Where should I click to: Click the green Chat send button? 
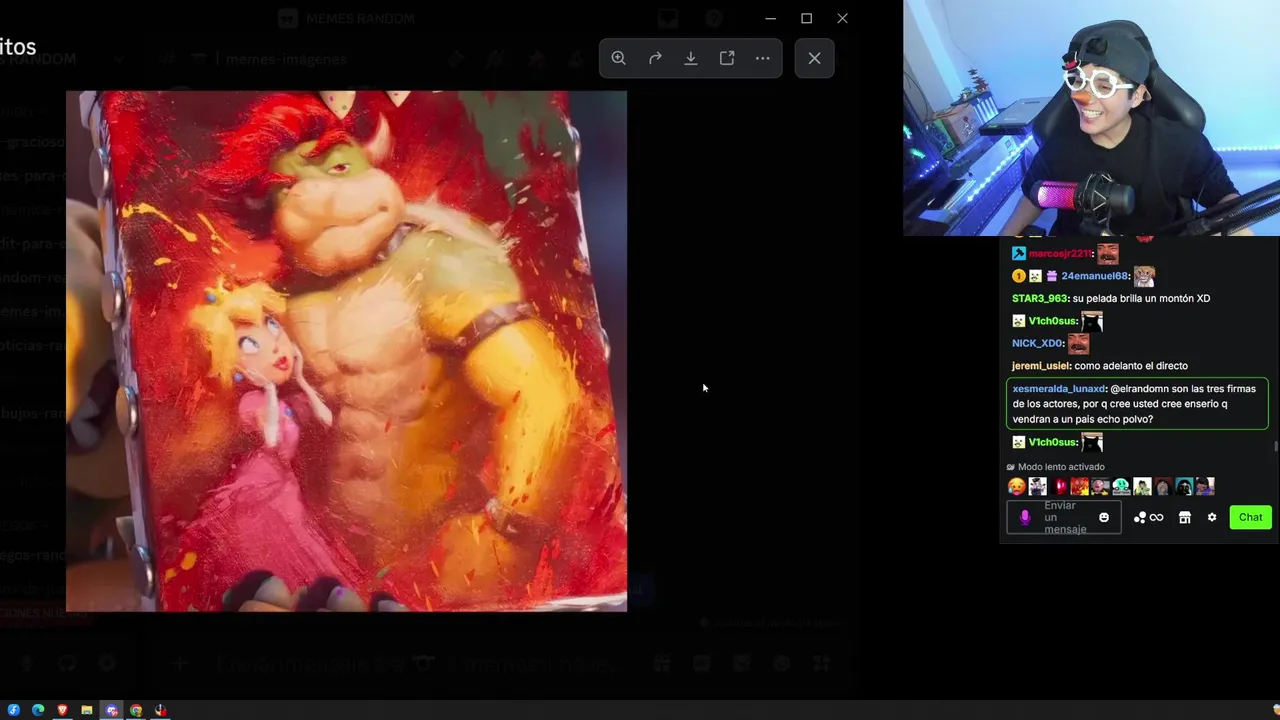pyautogui.click(x=1251, y=517)
